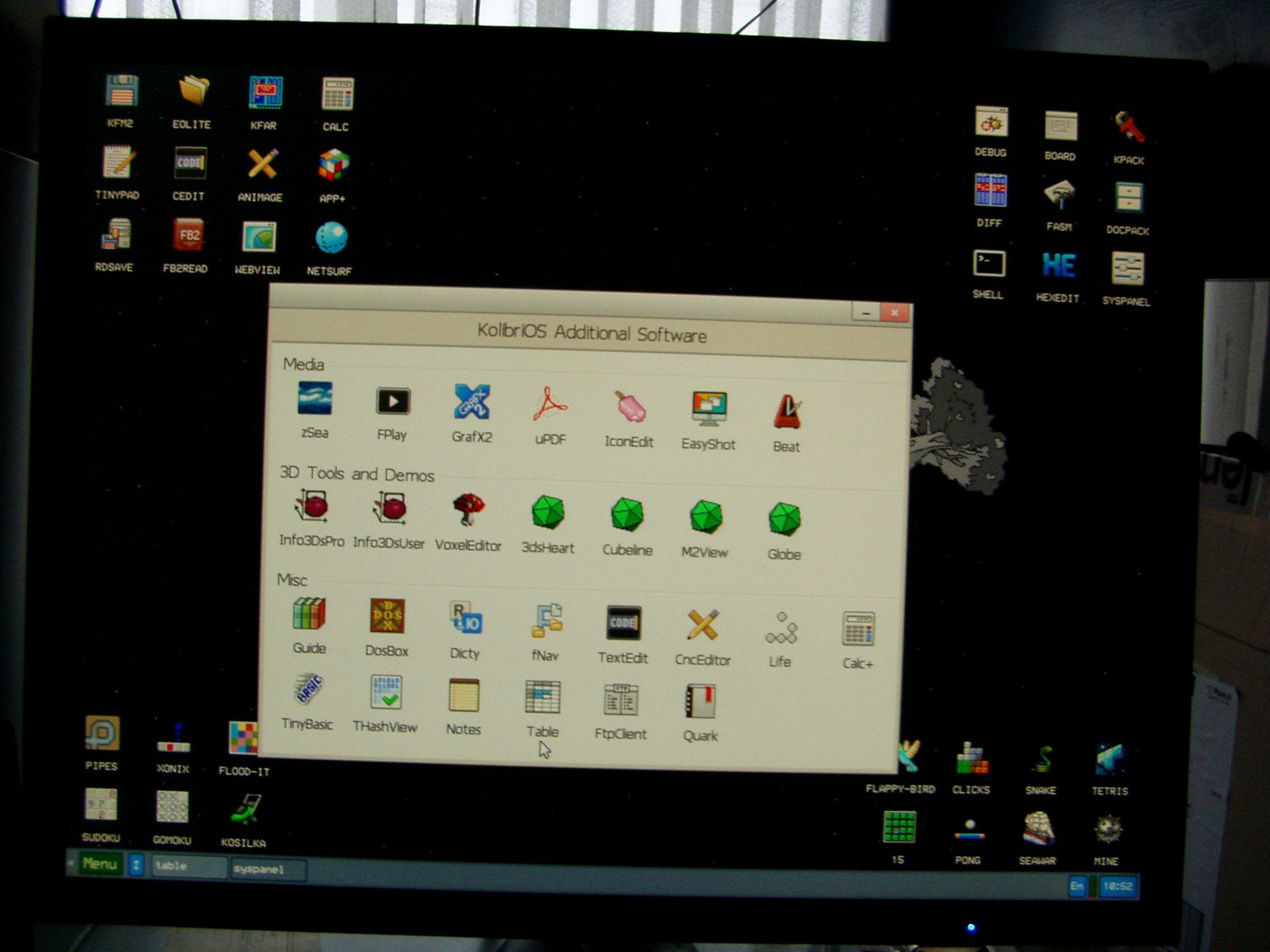
Task: Click the green Menu button
Action: click(100, 864)
